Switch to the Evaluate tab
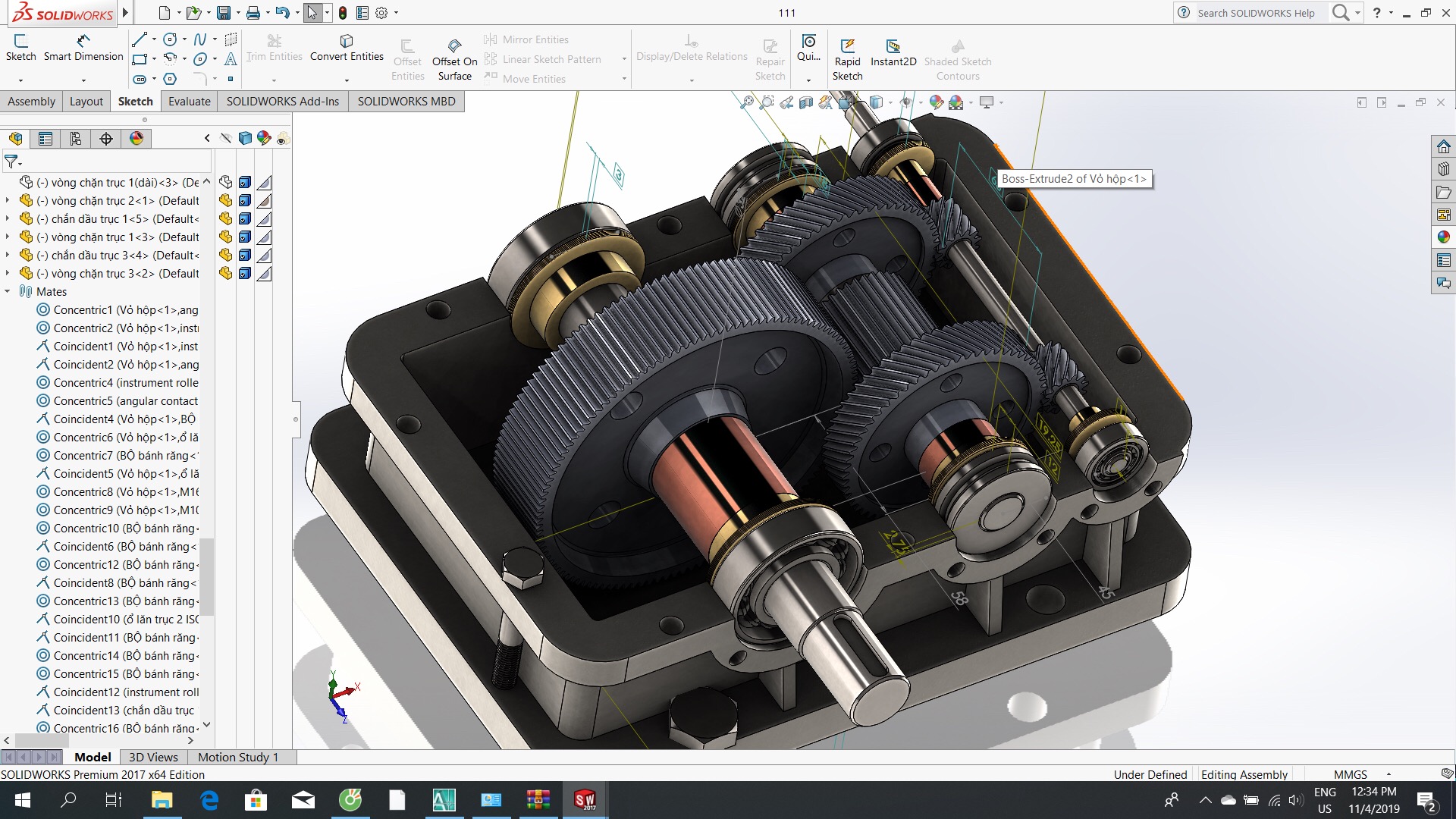1456x819 pixels. point(189,102)
